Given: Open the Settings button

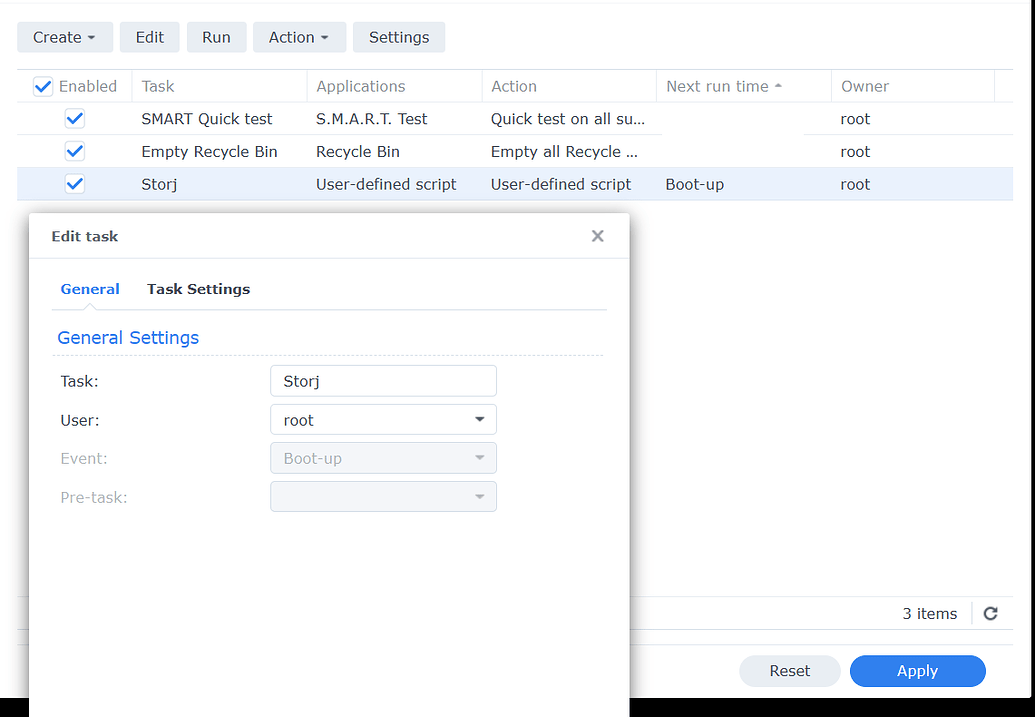Looking at the screenshot, I should point(398,37).
